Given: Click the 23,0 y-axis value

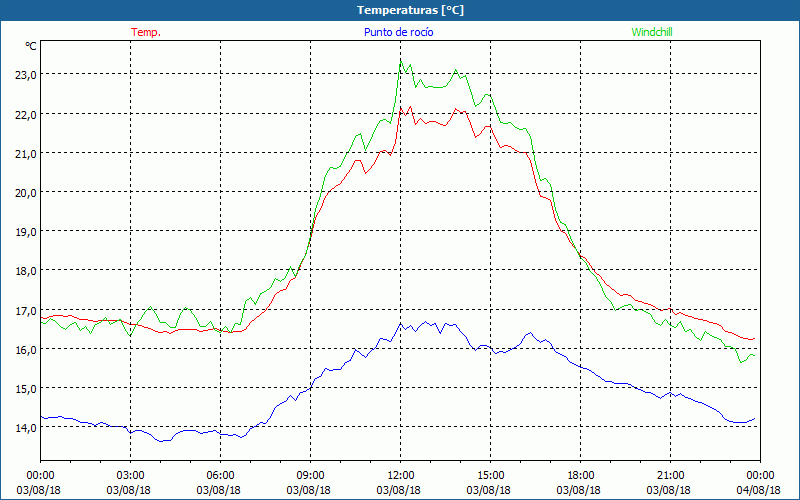Looking at the screenshot, I should tap(26, 75).
